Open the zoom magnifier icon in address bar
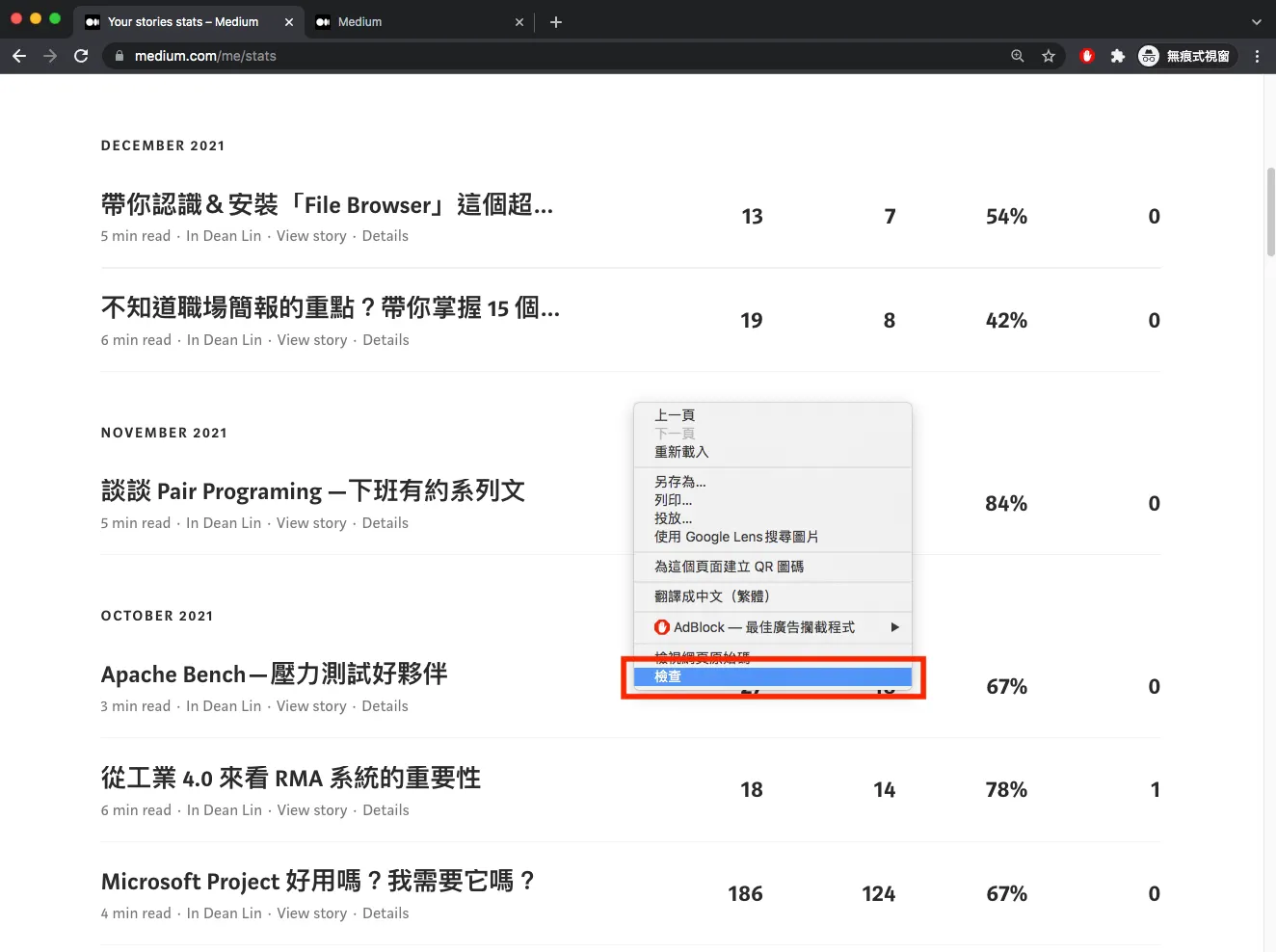This screenshot has width=1276, height=952. 1018,56
